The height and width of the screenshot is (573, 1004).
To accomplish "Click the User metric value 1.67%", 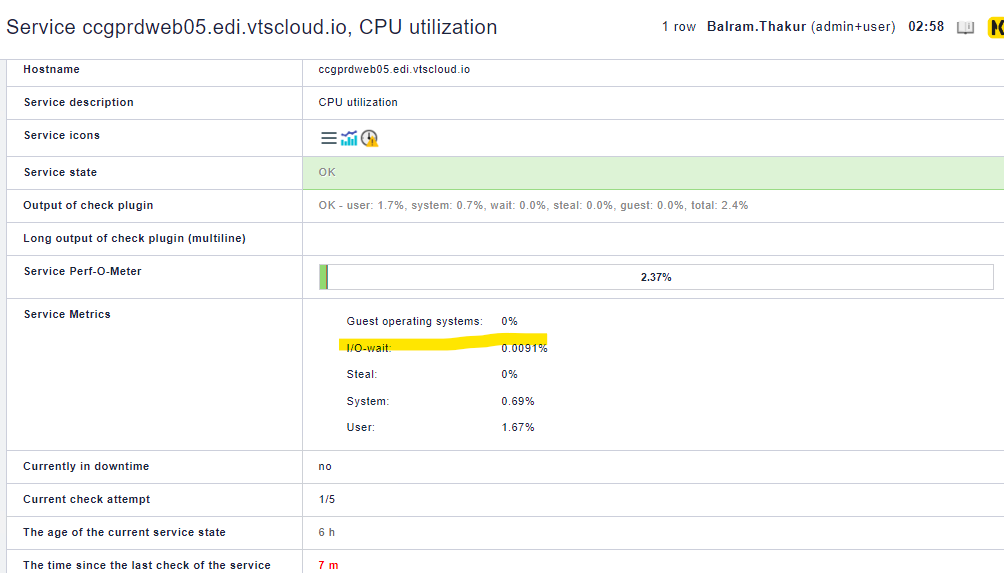I will tap(518, 427).
